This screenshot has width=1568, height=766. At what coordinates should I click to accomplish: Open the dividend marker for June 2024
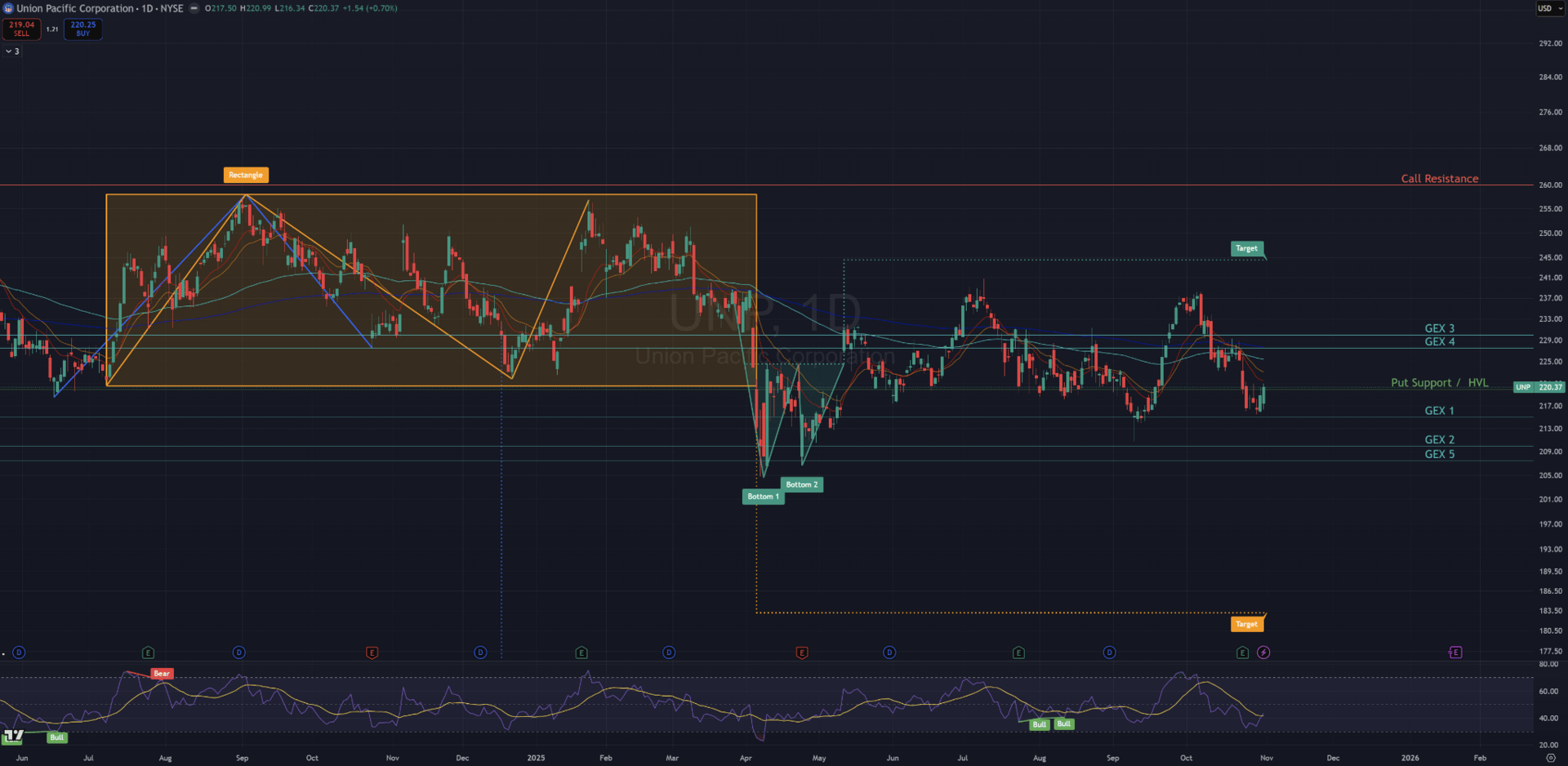(20, 652)
